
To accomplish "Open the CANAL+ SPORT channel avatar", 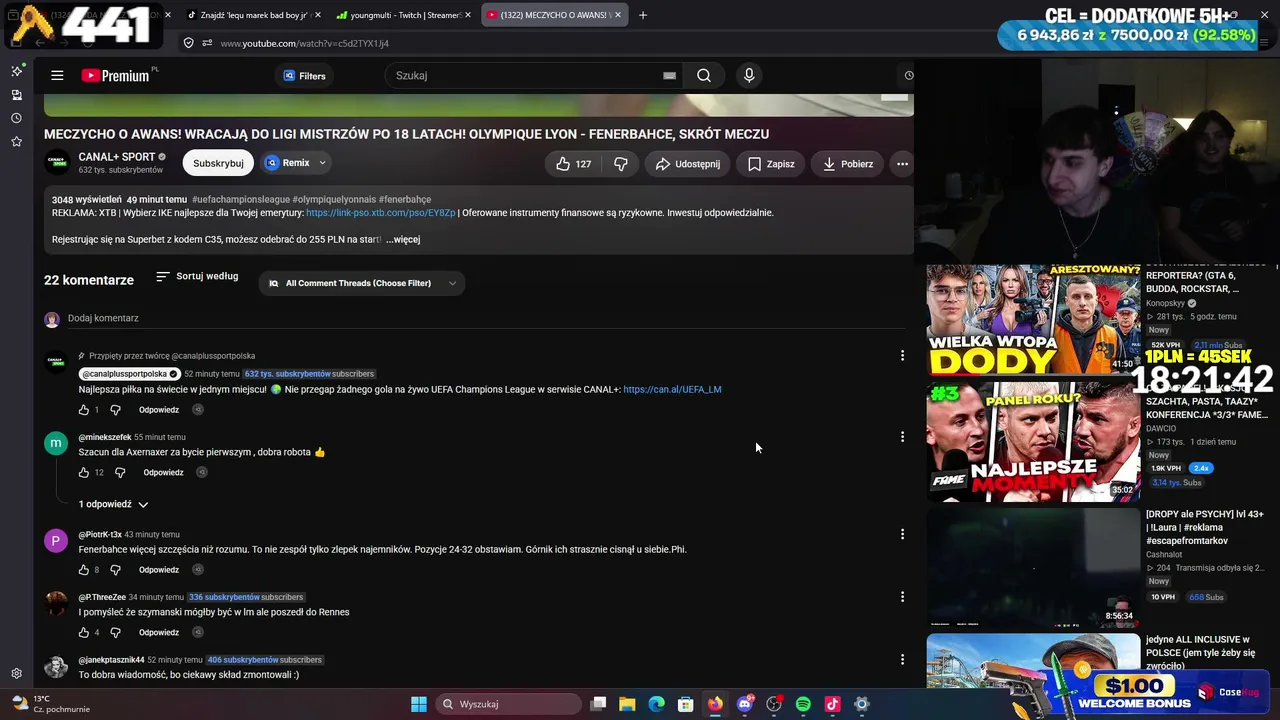I will 58,163.
